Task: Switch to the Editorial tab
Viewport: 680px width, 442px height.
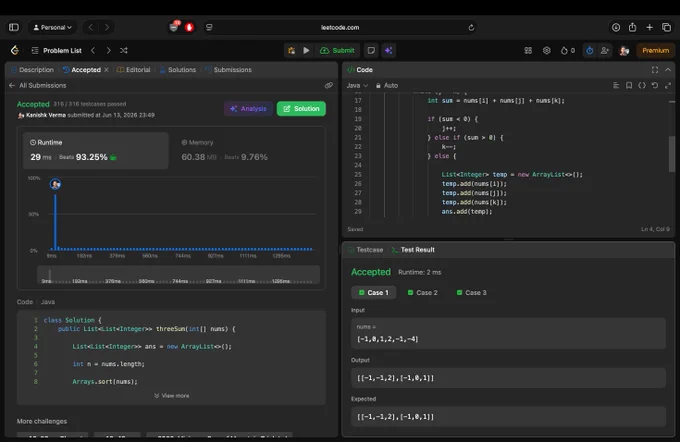Action: [134, 70]
